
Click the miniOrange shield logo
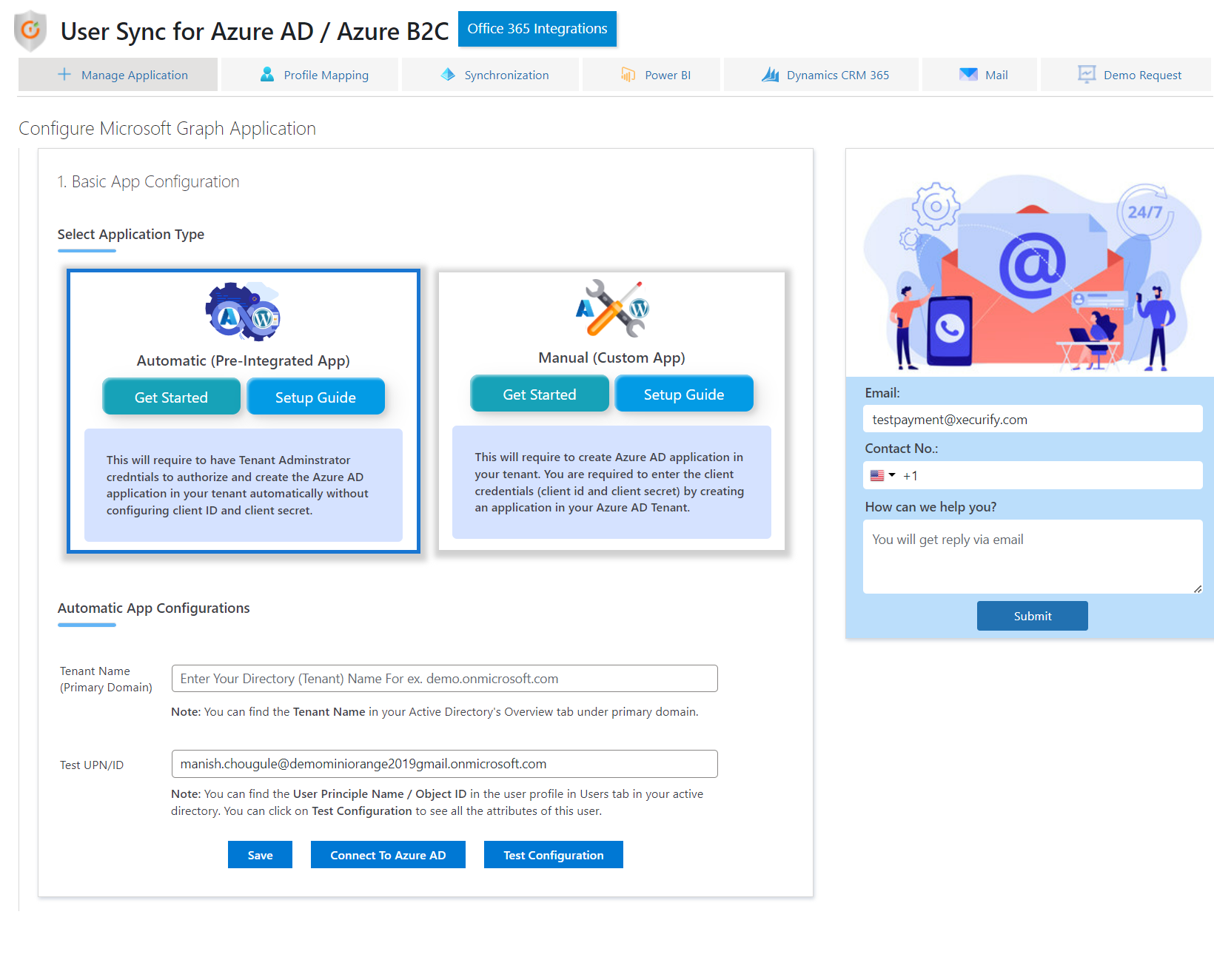coord(30,30)
